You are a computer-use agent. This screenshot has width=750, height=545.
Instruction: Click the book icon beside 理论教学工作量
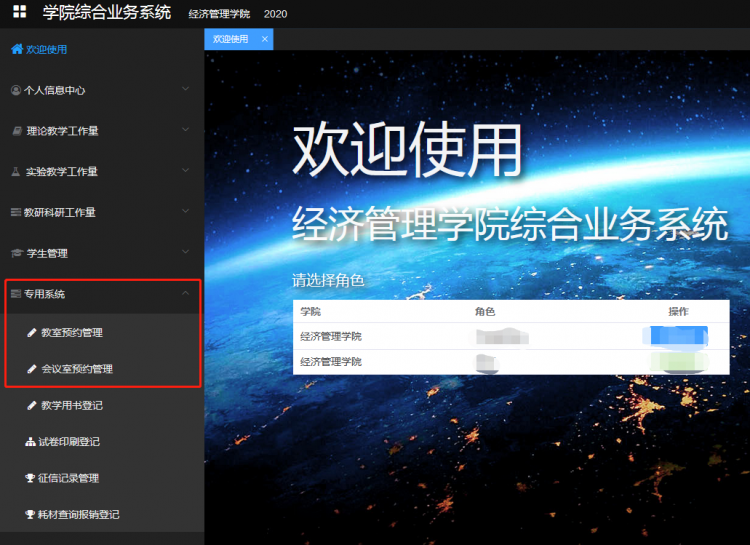(16, 131)
